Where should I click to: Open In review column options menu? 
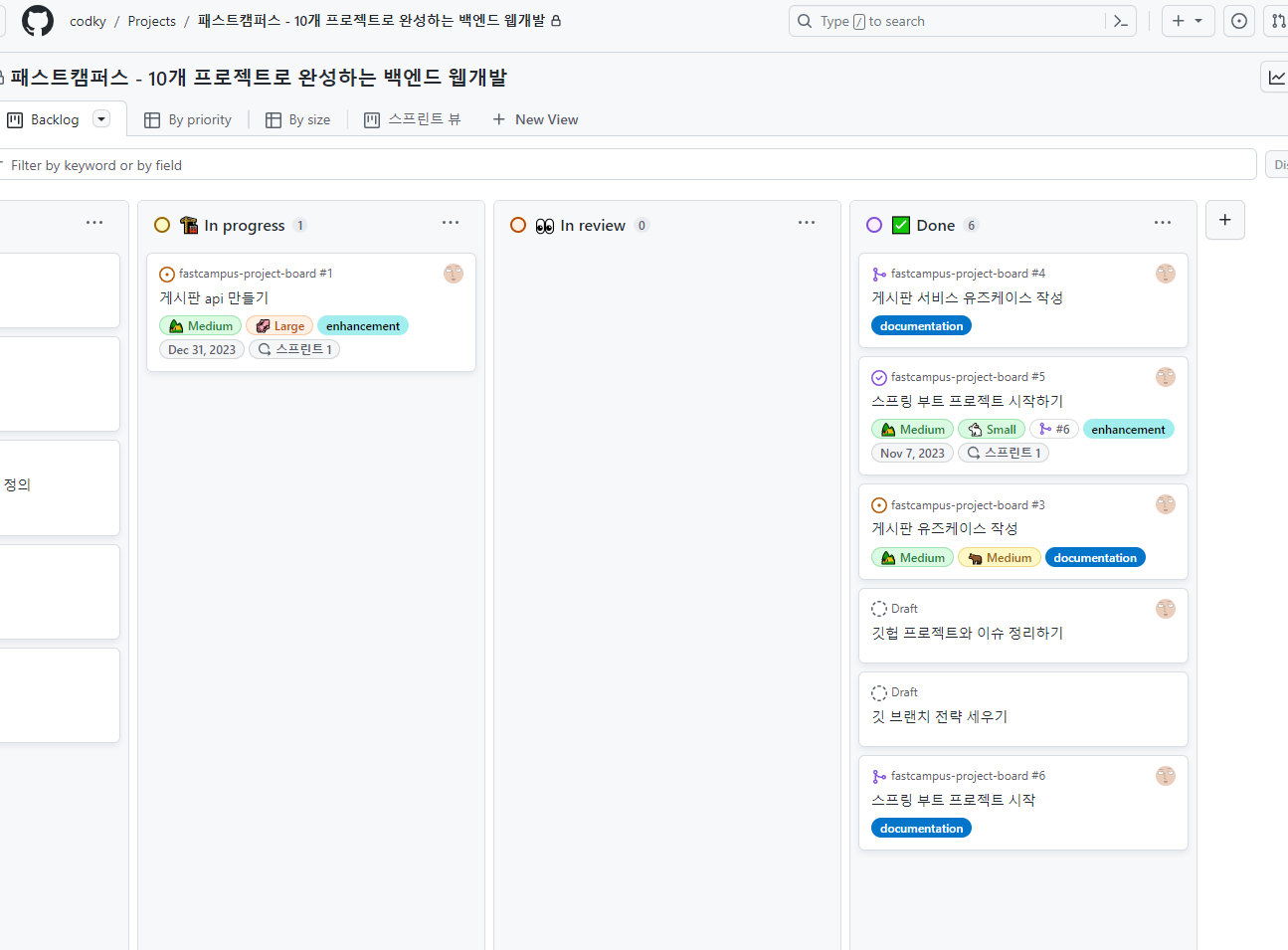[807, 223]
